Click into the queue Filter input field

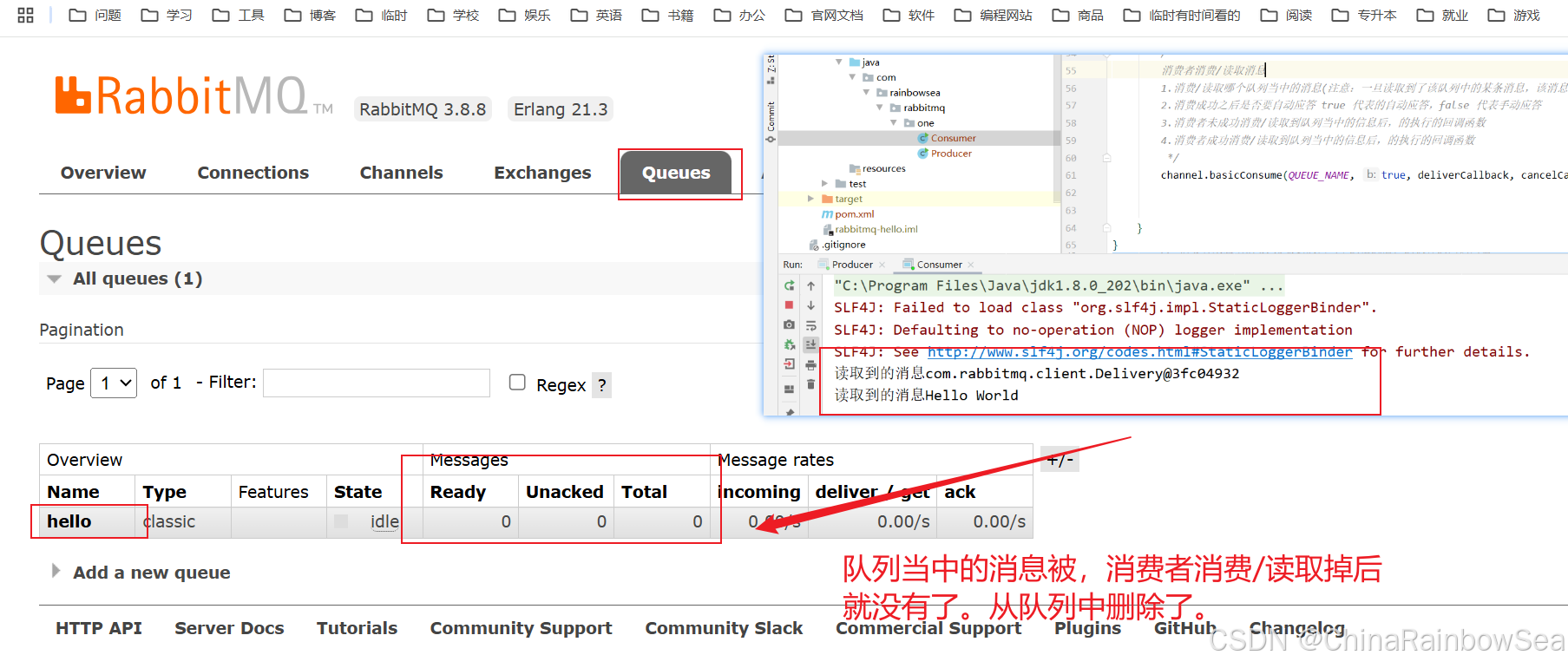pyautogui.click(x=377, y=383)
